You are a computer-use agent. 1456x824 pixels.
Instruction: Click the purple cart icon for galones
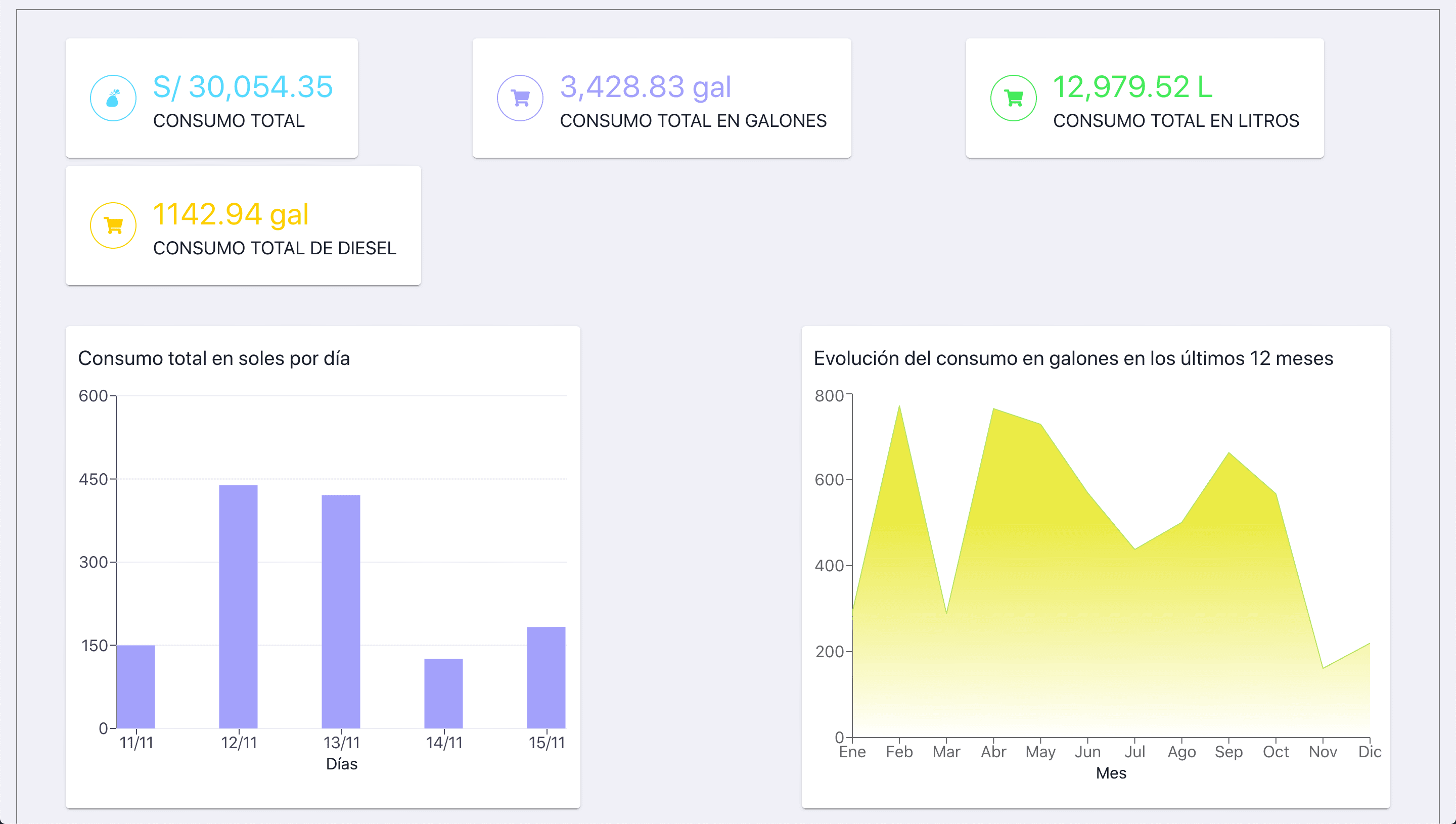click(520, 98)
